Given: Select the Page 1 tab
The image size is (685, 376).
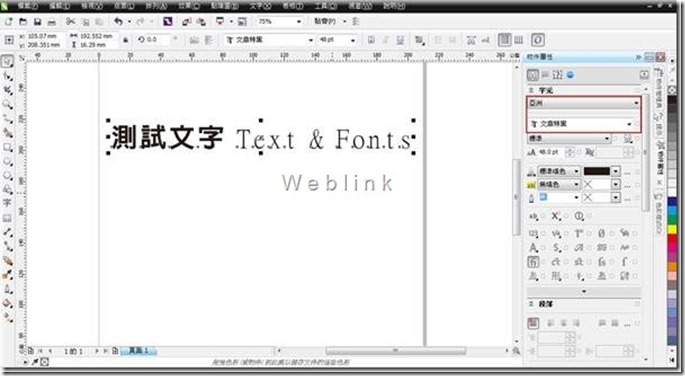Looking at the screenshot, I should pos(138,351).
